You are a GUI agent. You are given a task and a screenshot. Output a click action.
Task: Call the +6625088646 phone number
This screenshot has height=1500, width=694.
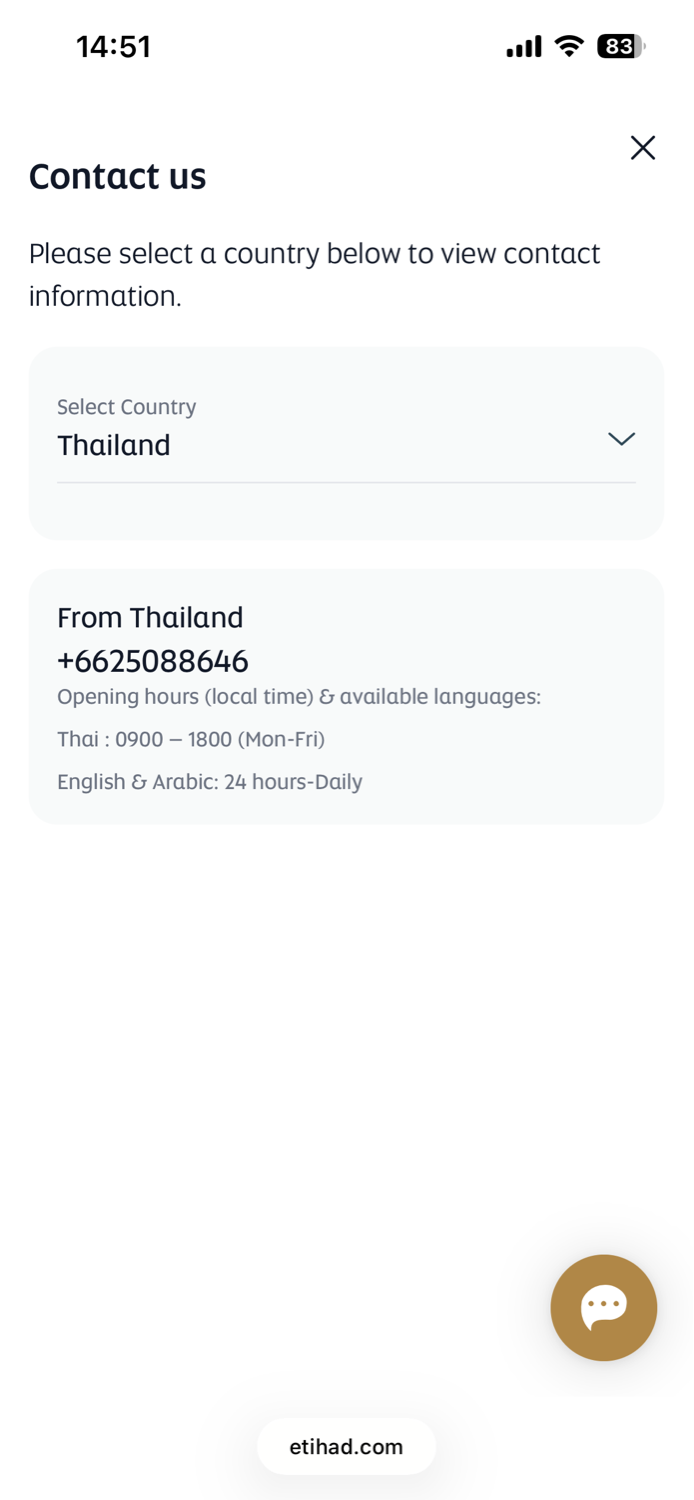[x=153, y=661]
